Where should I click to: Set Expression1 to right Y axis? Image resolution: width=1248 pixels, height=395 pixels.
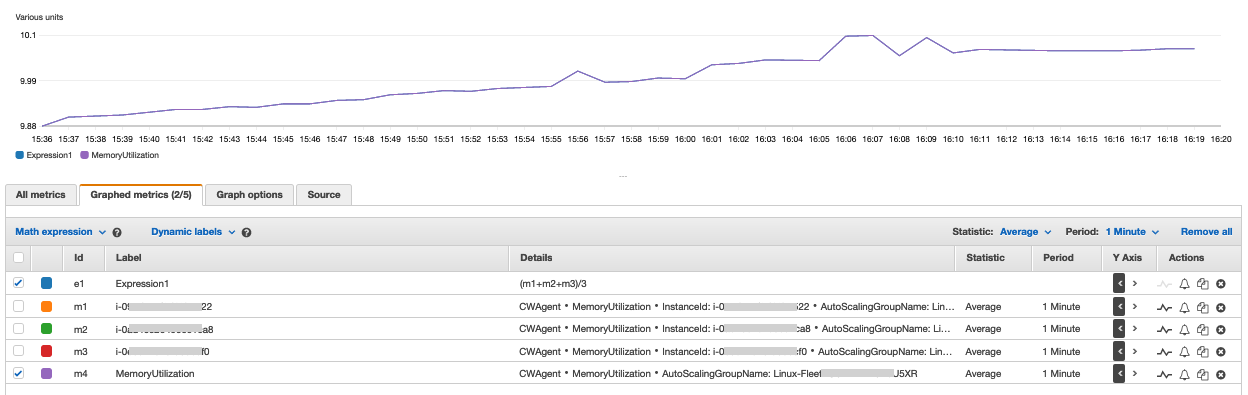pyautogui.click(x=1134, y=284)
